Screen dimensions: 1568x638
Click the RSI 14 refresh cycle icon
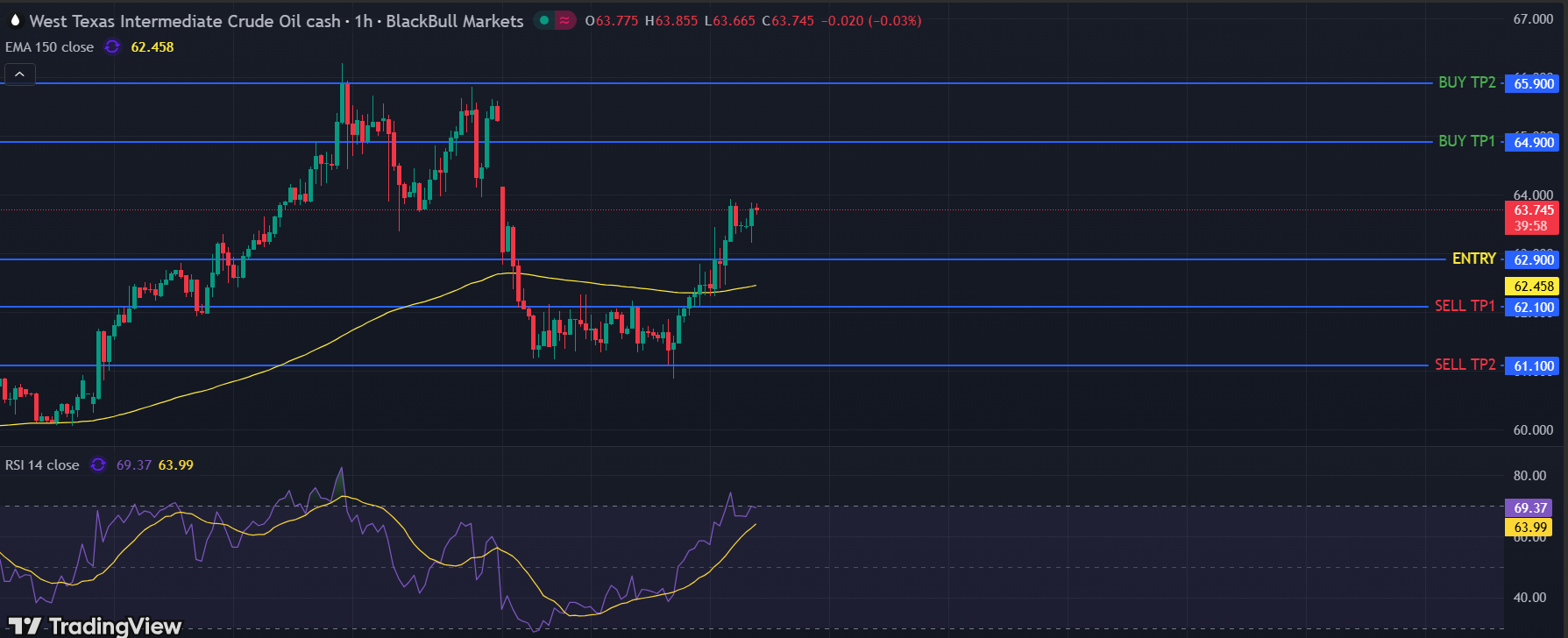pos(98,465)
